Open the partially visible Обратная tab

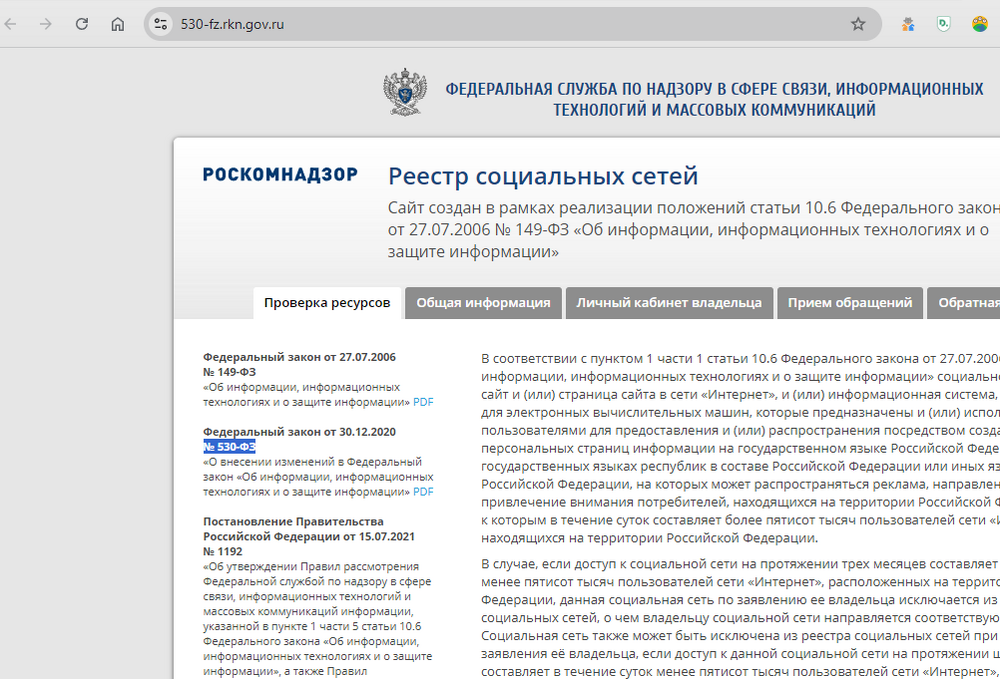pyautogui.click(x=964, y=303)
